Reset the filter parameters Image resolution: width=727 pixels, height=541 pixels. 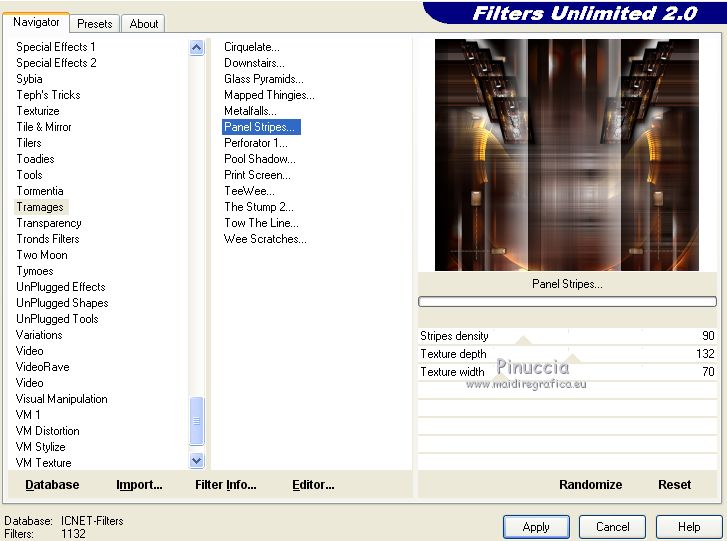pos(675,484)
